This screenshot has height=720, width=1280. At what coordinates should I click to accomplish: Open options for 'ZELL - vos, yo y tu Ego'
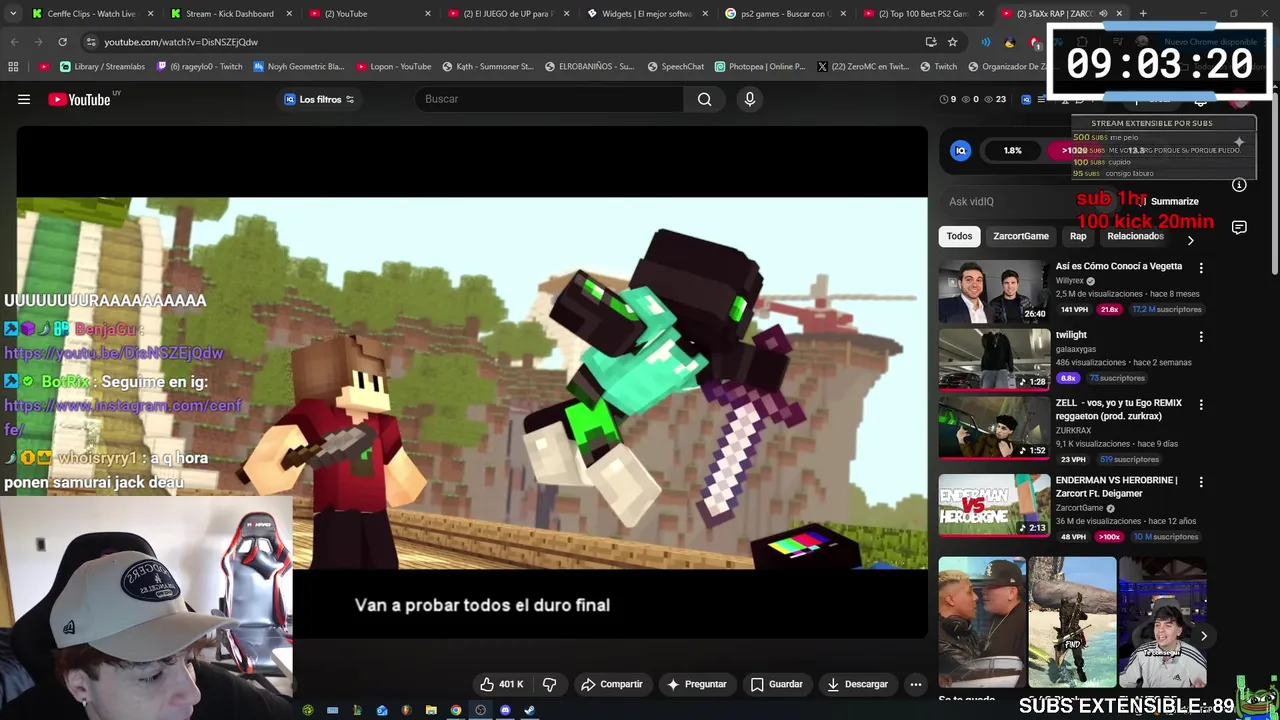point(1201,405)
